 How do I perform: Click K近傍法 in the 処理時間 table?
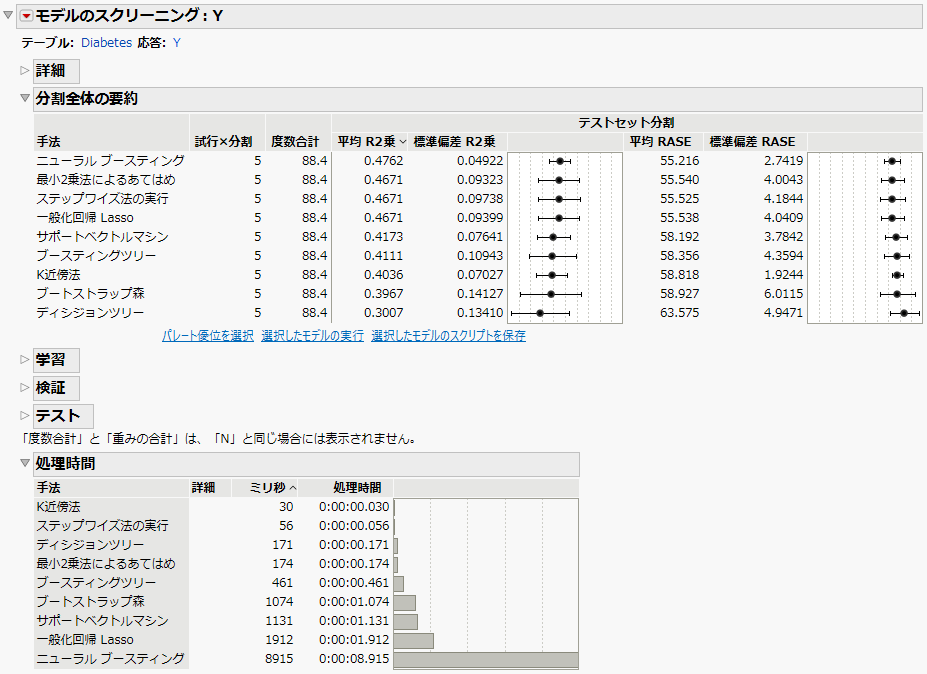pyautogui.click(x=59, y=507)
